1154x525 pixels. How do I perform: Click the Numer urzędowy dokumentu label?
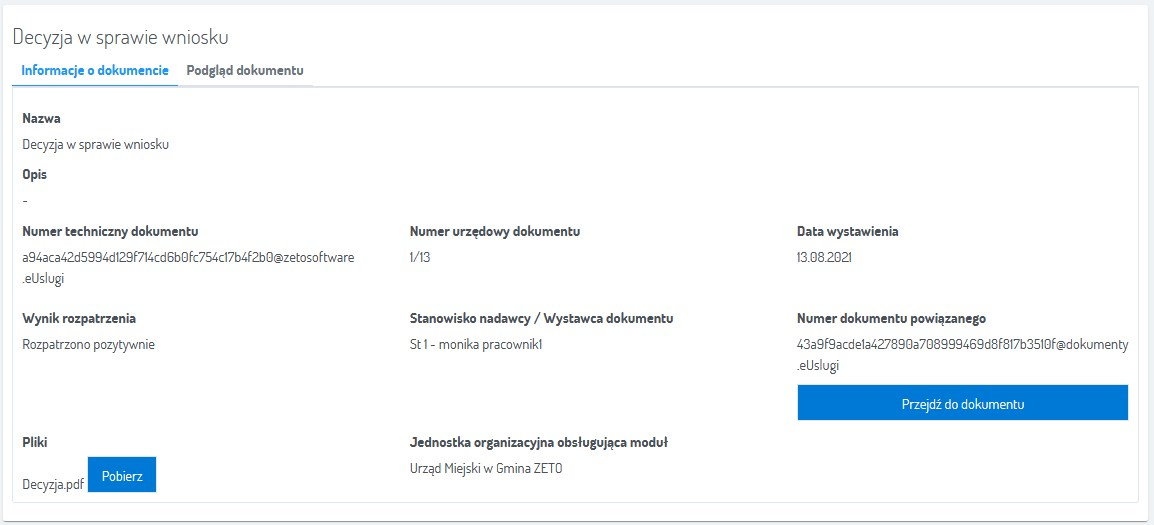tap(495, 232)
